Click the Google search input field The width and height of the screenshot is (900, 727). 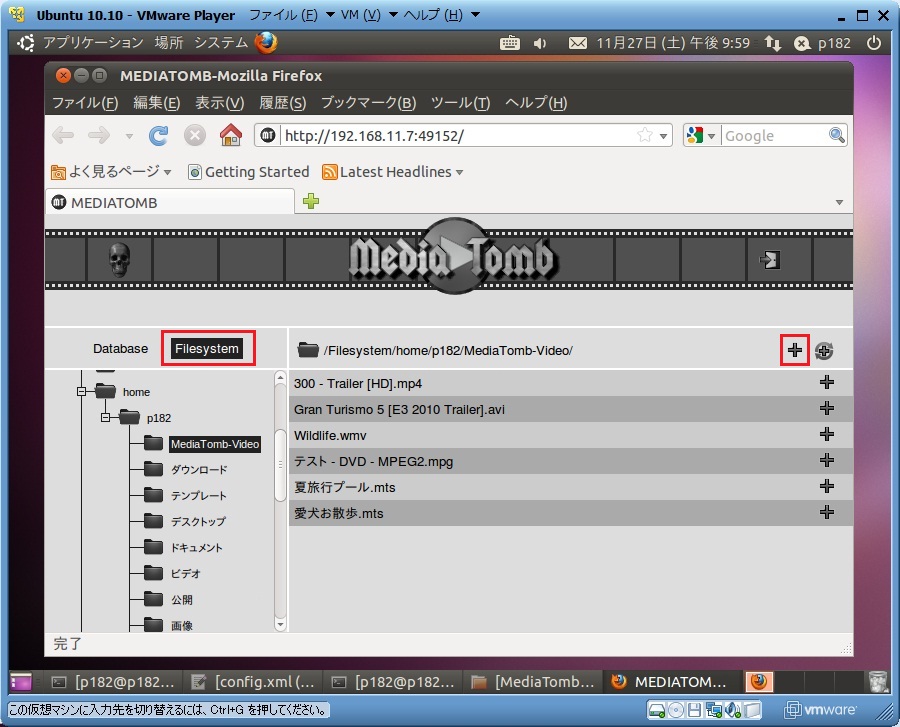[775, 136]
